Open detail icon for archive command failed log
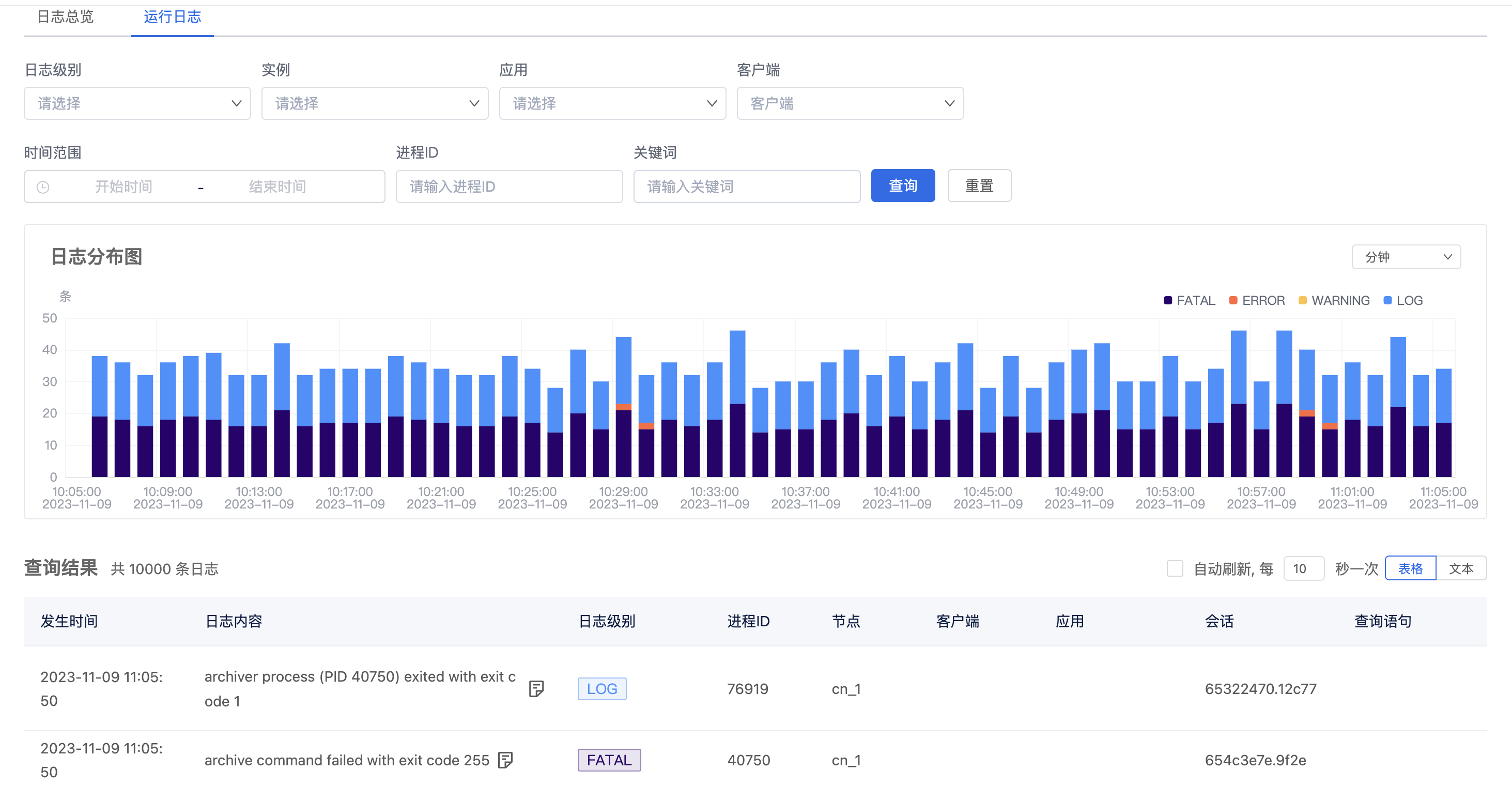The width and height of the screenshot is (1512, 786). (x=505, y=760)
